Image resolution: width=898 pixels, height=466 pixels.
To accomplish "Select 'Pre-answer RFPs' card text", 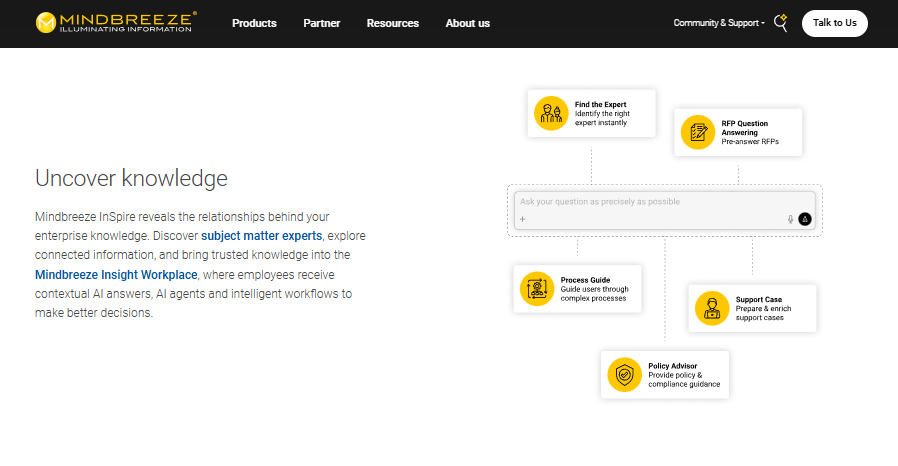I will [x=750, y=141].
